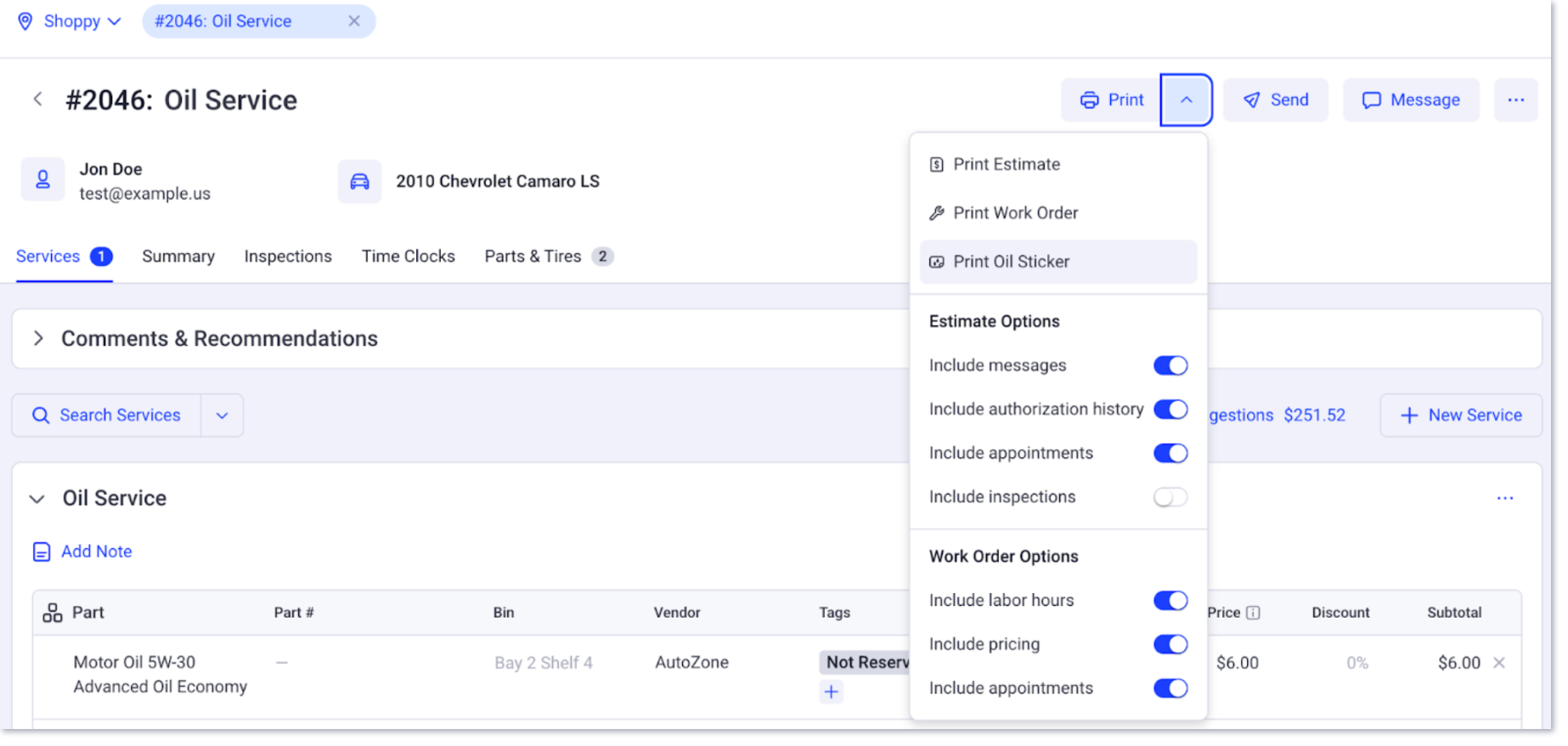Click customer name Jon Doe
Image resolution: width=1568 pixels, height=746 pixels.
[110, 169]
